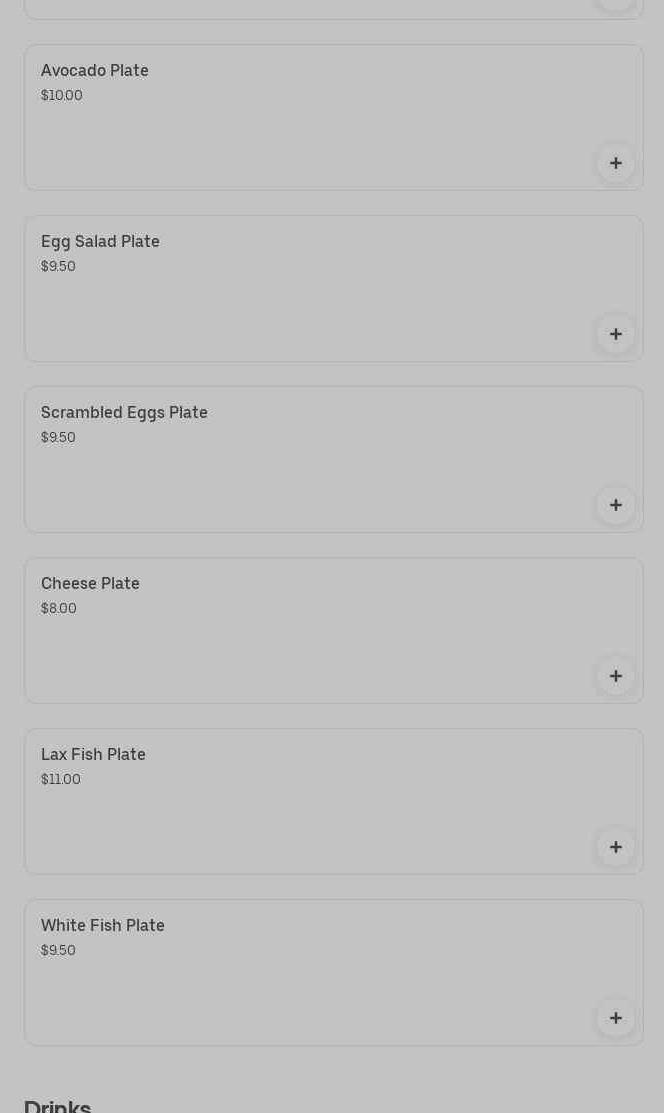Click the $9.50 price under White Fish Plate
This screenshot has width=664, height=1113.
coord(58,950)
